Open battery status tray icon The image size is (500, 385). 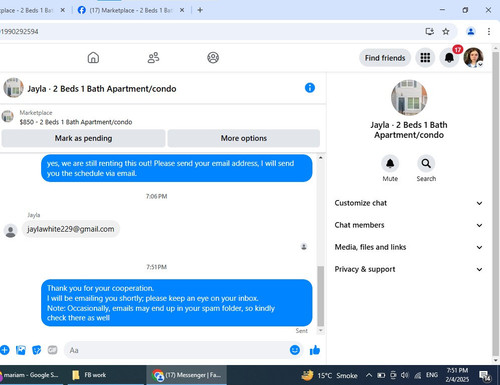coord(381,375)
